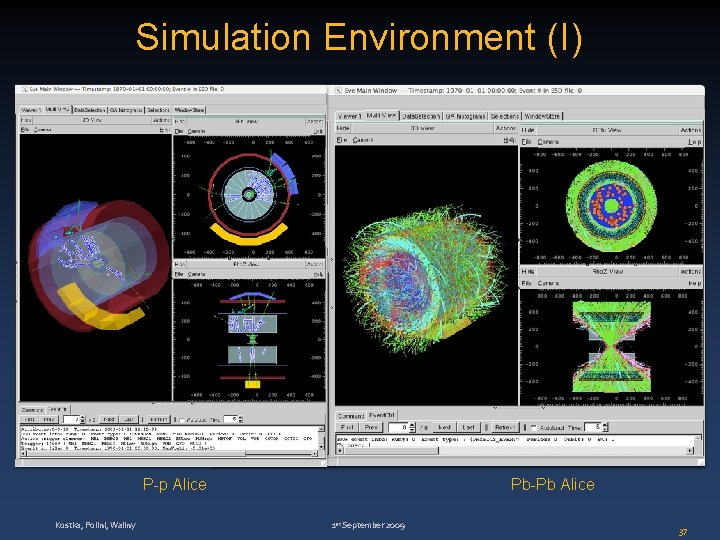The height and width of the screenshot is (540, 720).
Task: Select Multi View tab in Pb-Pb Alice window
Action: tap(381, 116)
